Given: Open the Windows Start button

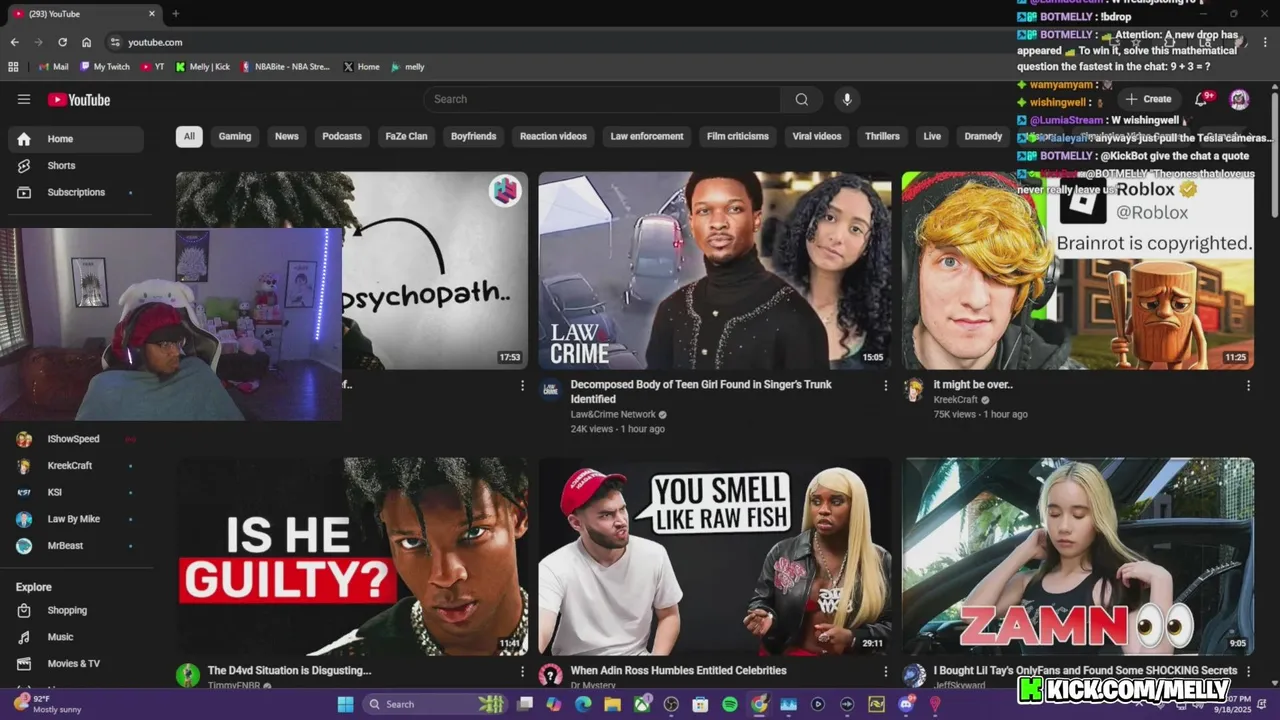Looking at the screenshot, I should pyautogui.click(x=345, y=704).
